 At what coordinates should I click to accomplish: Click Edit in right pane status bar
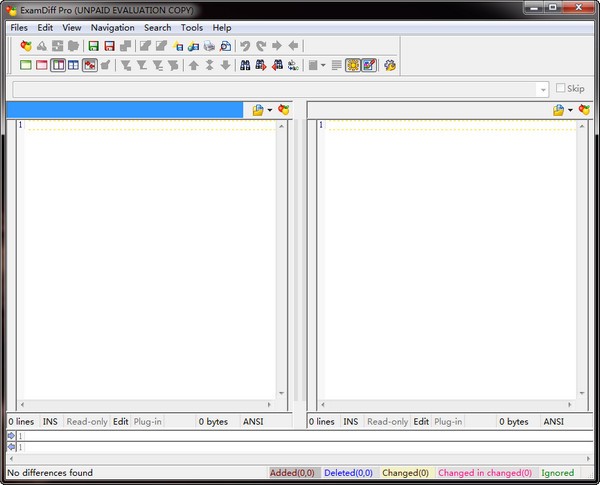point(421,421)
